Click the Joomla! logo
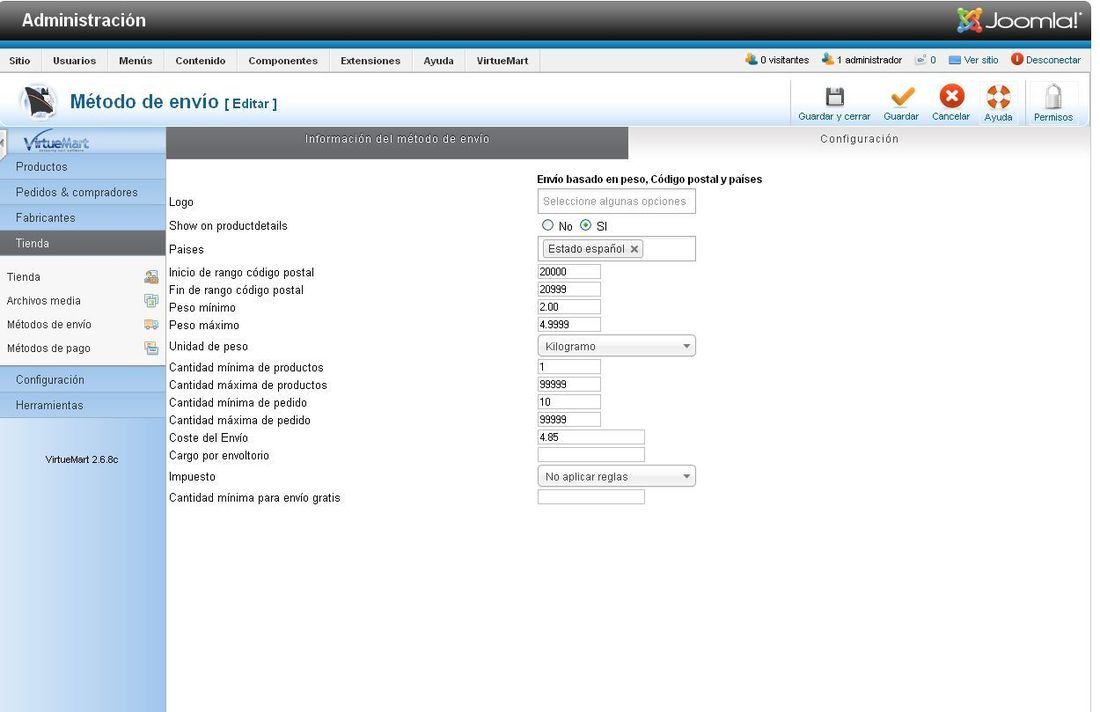Screen dimensions: 1100x712 coord(1019,20)
